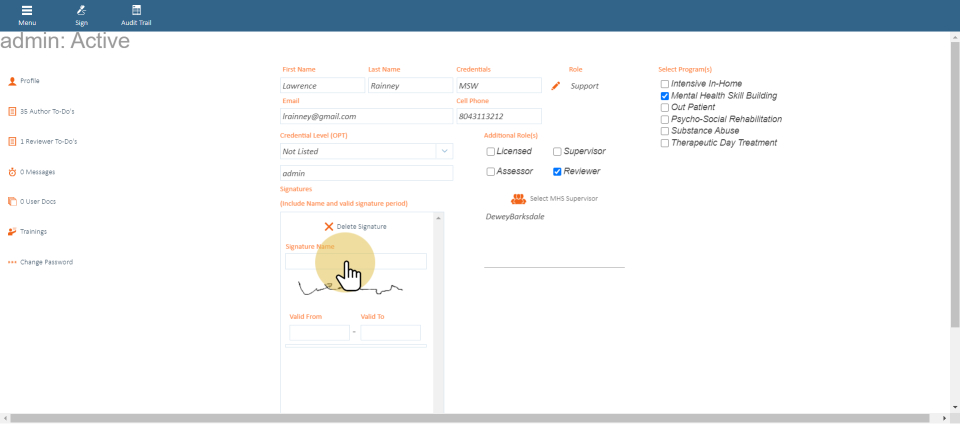Screen dimensions: 960x443
Task: Click the Delete Signature X icon
Action: tap(329, 227)
